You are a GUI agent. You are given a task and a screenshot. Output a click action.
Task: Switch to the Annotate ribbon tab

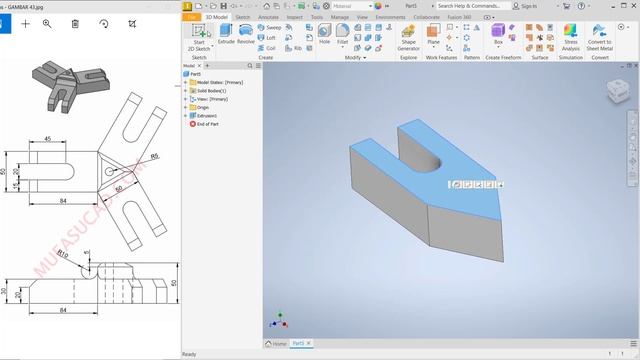pyautogui.click(x=268, y=17)
